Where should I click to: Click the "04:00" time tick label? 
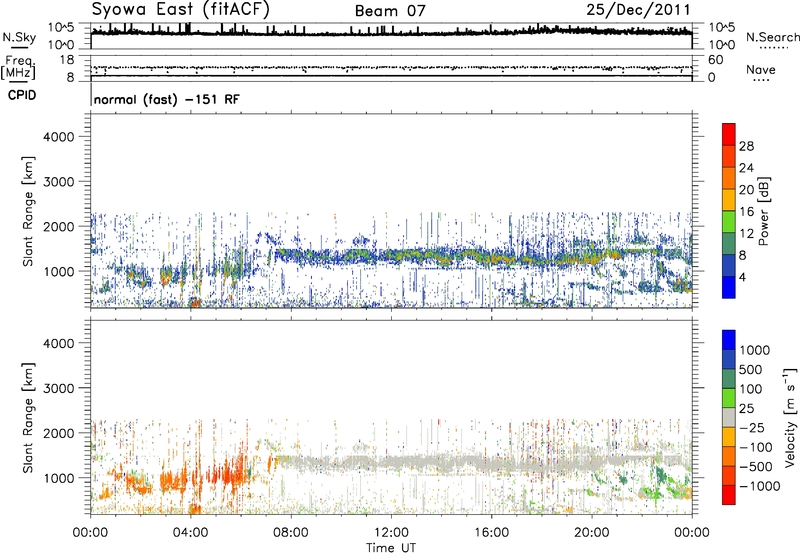coord(190,533)
